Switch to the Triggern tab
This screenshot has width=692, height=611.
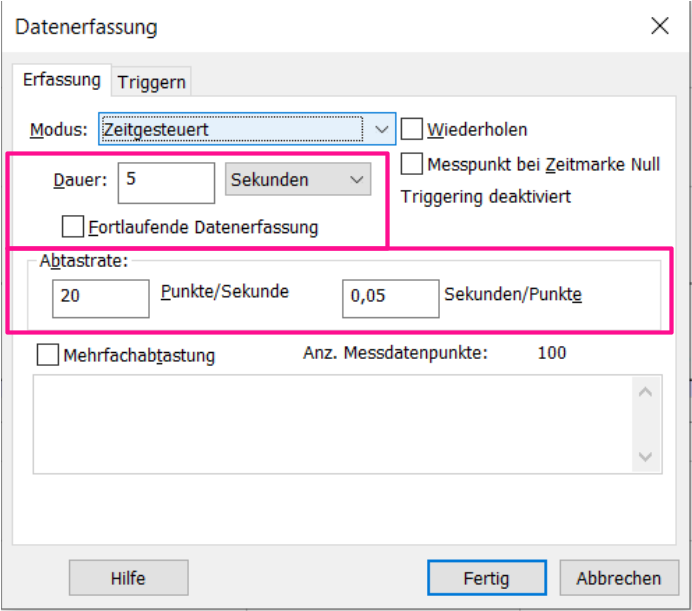151,82
